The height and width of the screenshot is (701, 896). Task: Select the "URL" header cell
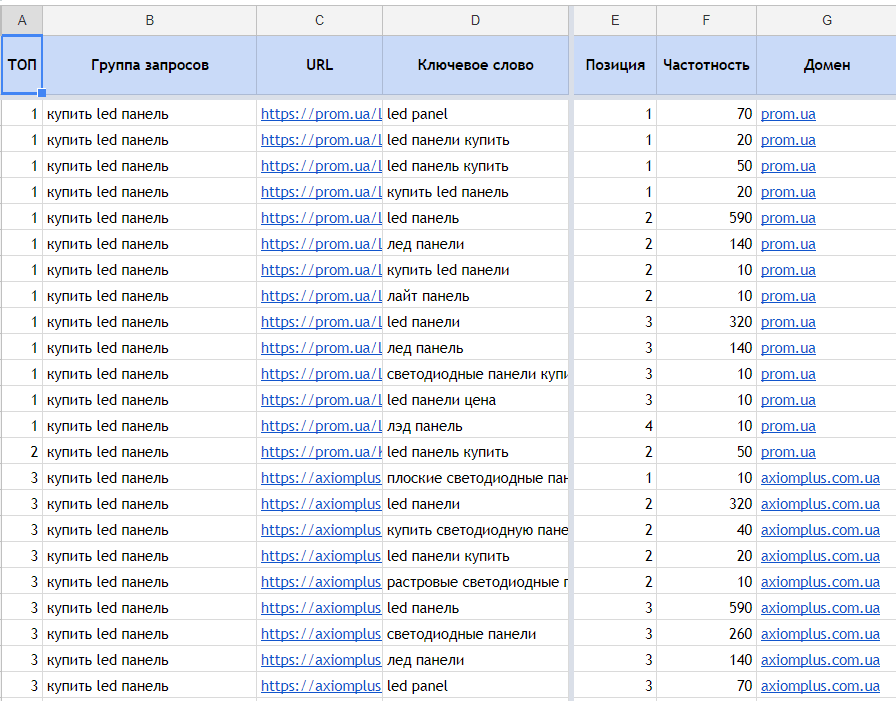click(x=319, y=65)
